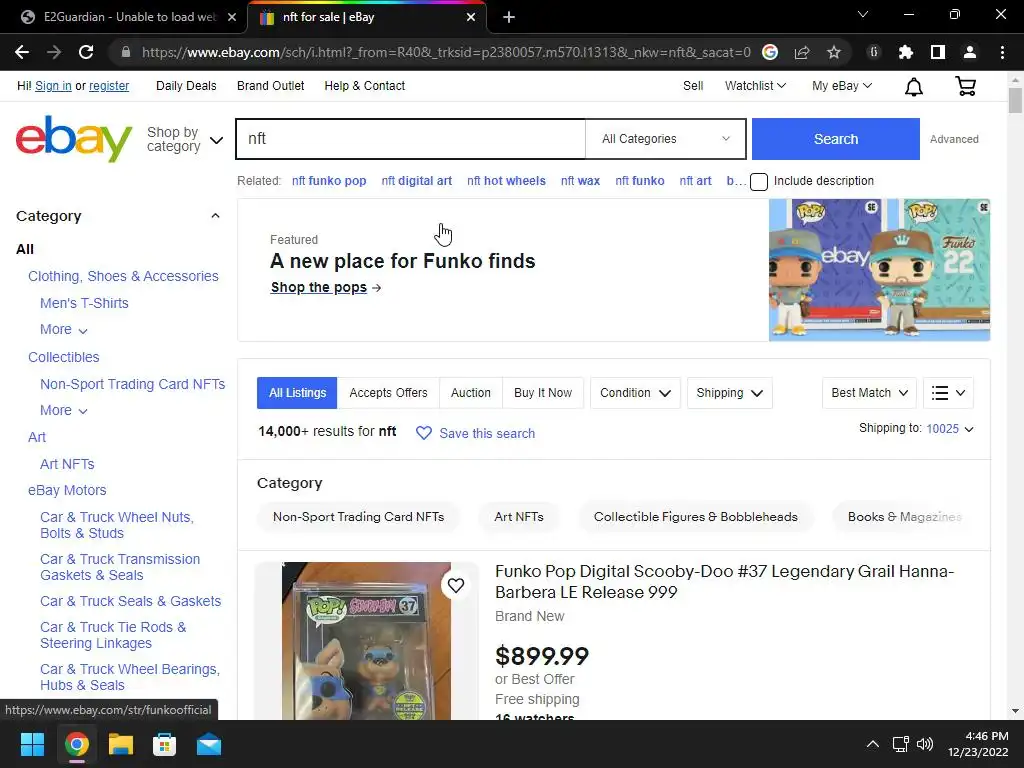
Task: Select the Accepts Offers tab
Action: (x=389, y=393)
